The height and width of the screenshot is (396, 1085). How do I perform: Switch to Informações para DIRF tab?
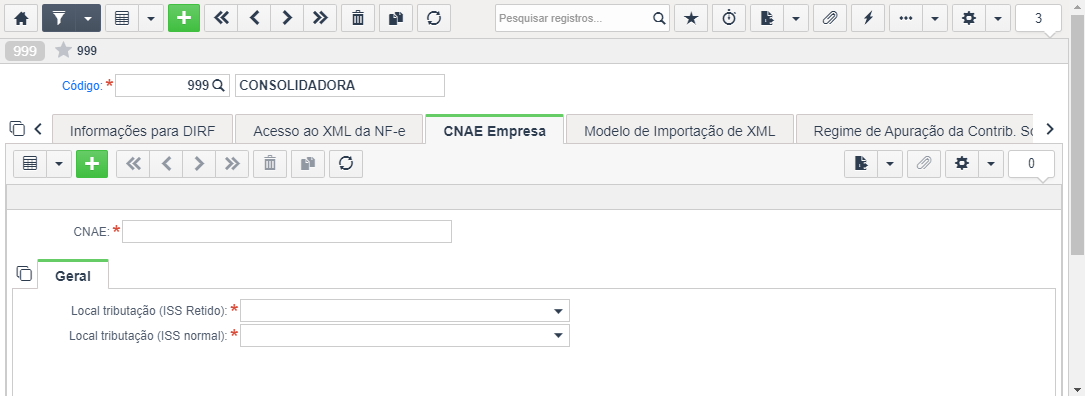pyautogui.click(x=143, y=130)
